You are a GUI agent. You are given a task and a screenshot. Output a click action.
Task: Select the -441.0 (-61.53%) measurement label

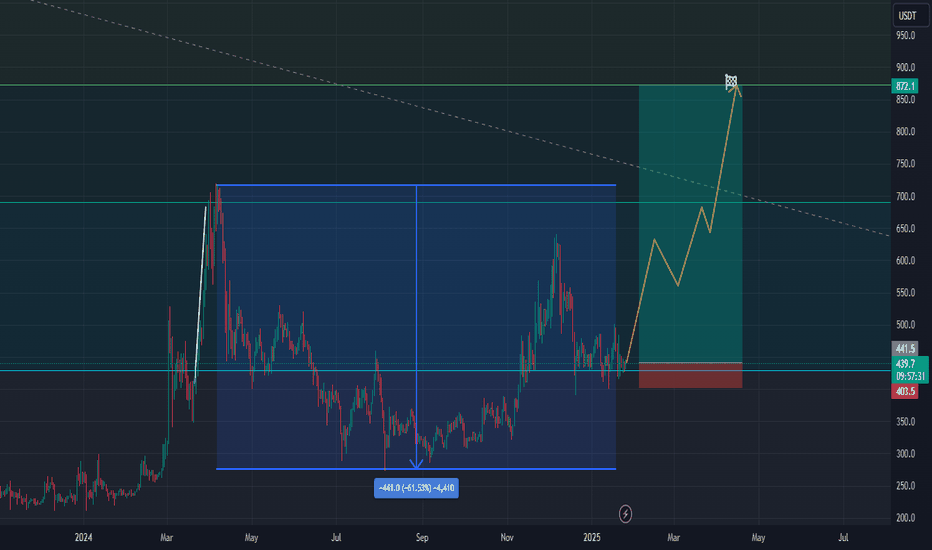click(x=416, y=488)
